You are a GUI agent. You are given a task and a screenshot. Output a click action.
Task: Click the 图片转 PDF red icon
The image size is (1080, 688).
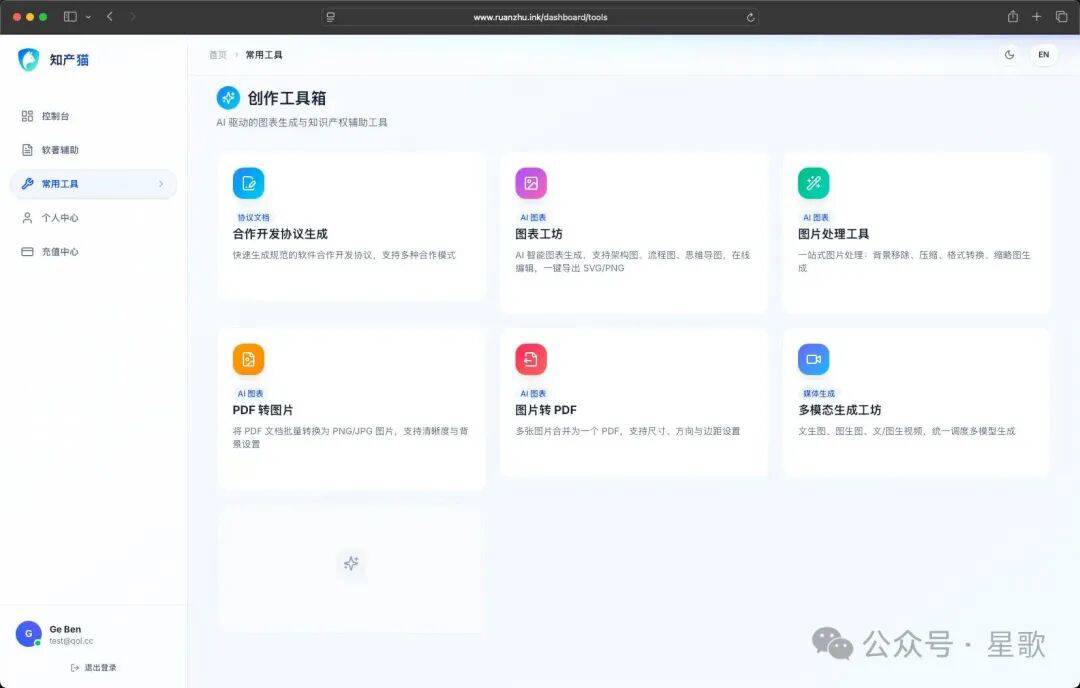[x=531, y=359]
